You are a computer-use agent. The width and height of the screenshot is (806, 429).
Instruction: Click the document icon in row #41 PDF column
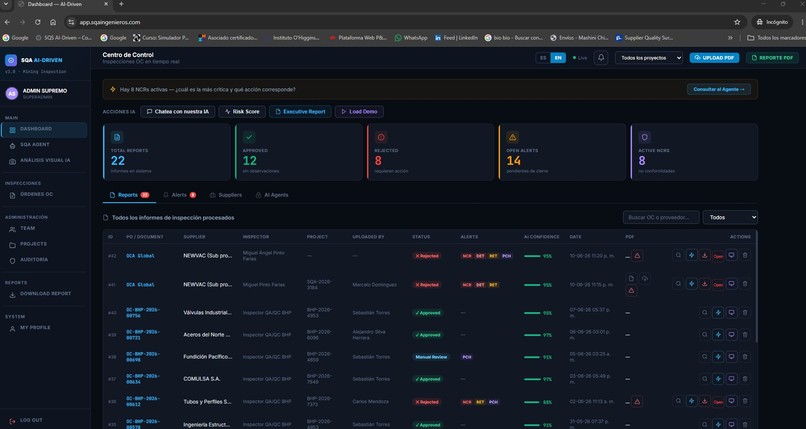[631, 278]
